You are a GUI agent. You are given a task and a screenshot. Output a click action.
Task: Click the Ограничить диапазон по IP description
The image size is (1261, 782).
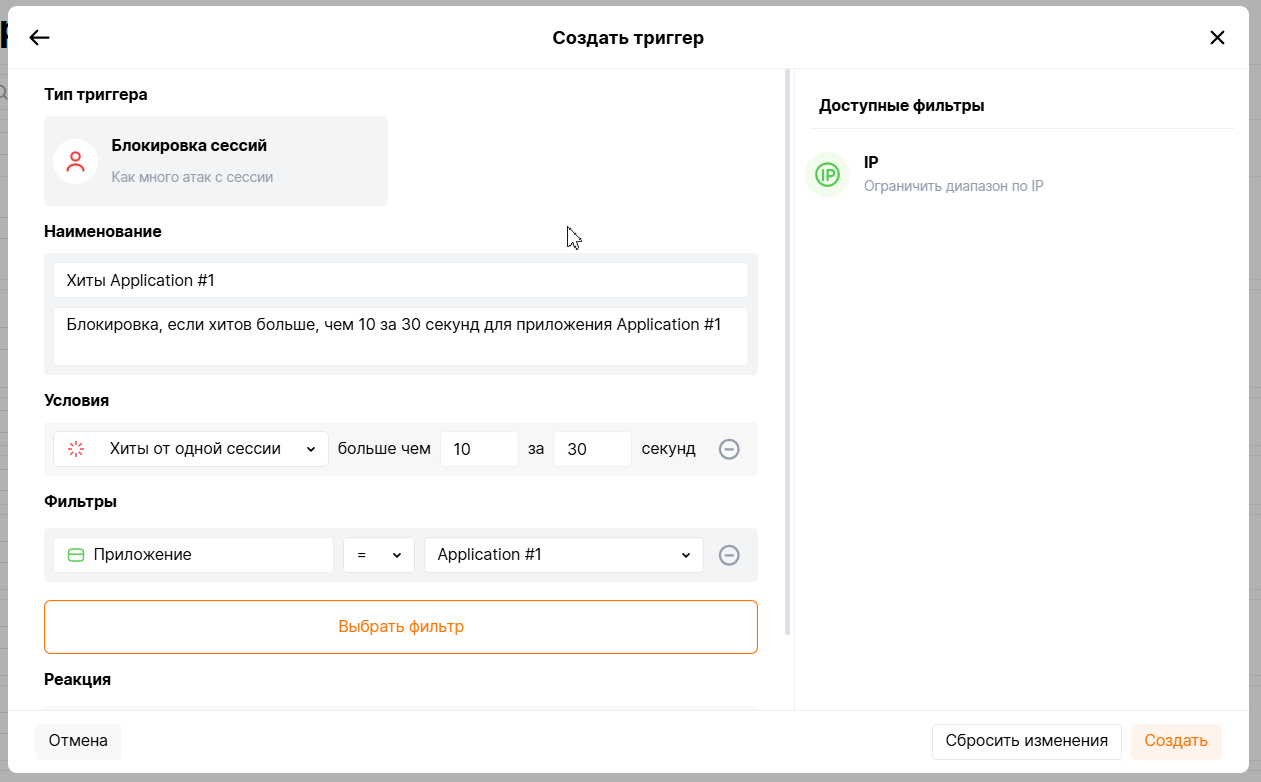(x=953, y=186)
